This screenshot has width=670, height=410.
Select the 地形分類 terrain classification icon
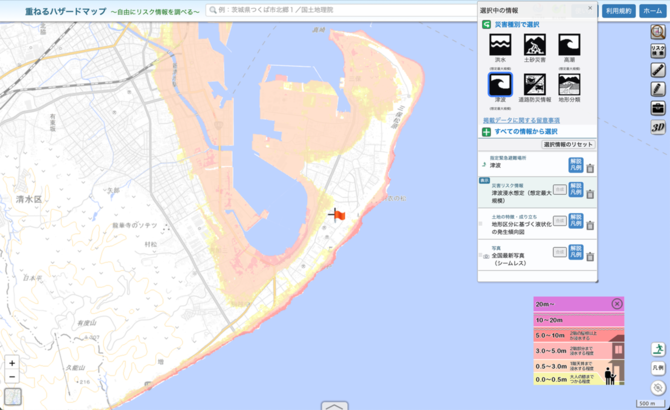(x=568, y=84)
